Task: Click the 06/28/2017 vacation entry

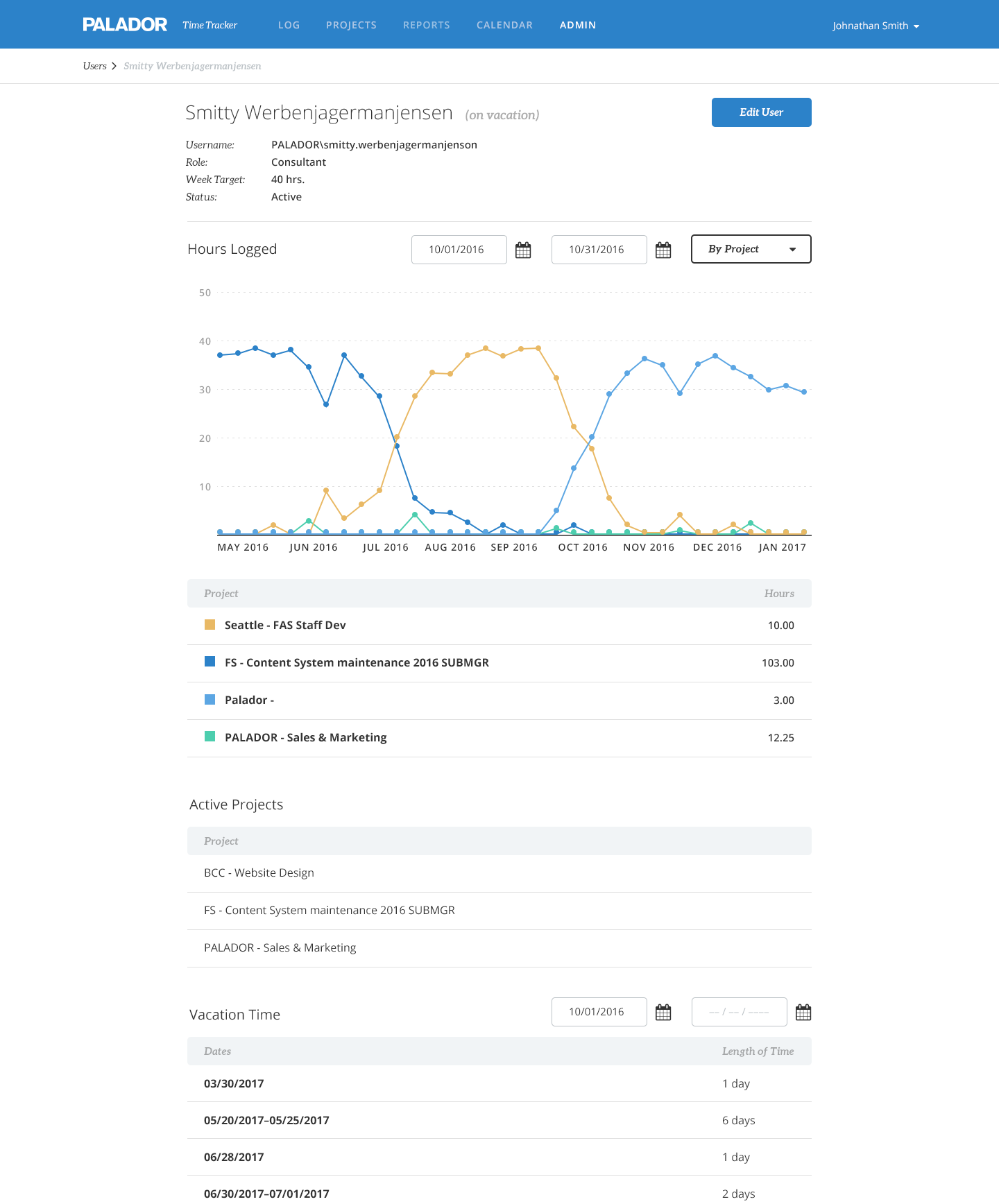Action: (234, 1157)
